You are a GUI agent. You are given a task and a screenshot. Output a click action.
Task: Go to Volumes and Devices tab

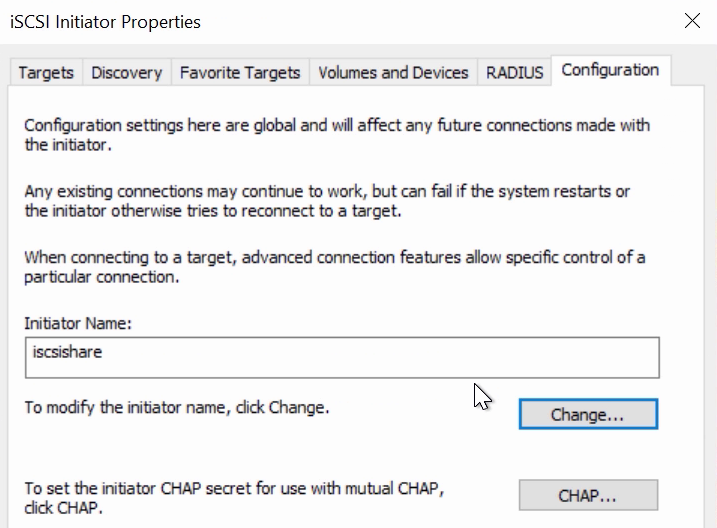point(393,72)
